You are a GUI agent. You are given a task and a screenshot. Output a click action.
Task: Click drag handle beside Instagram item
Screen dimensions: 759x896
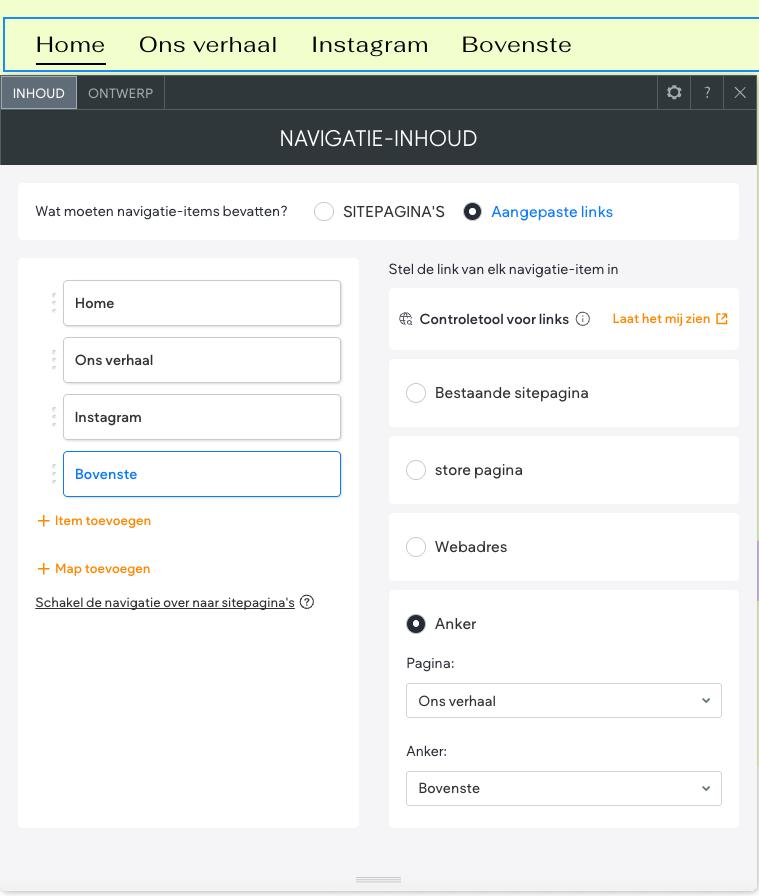(54, 417)
